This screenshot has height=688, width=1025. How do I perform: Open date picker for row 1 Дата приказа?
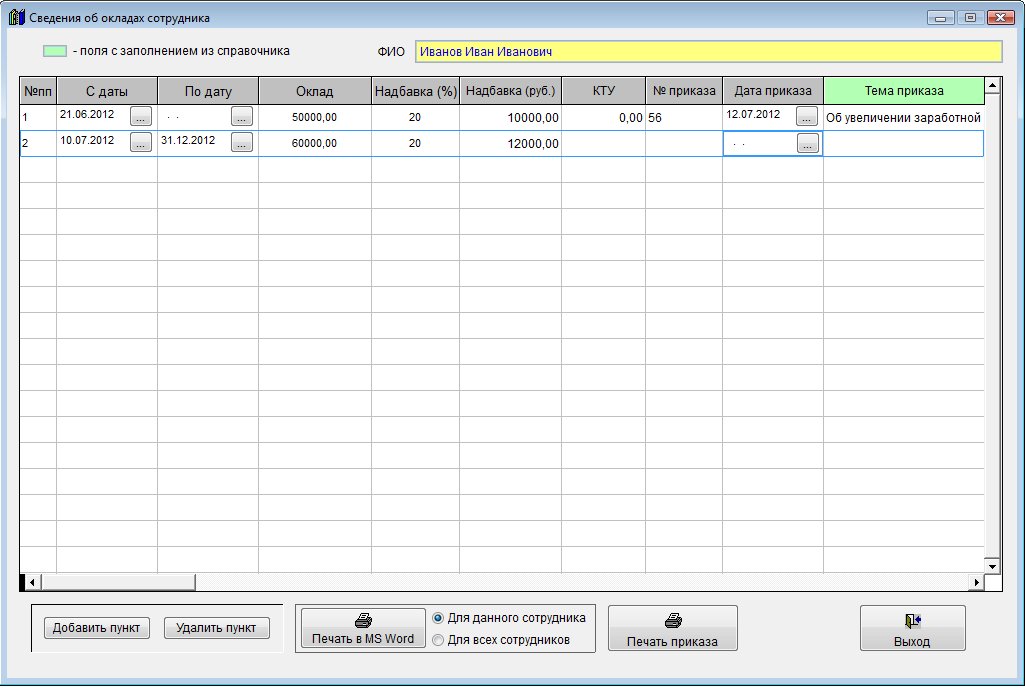click(807, 116)
